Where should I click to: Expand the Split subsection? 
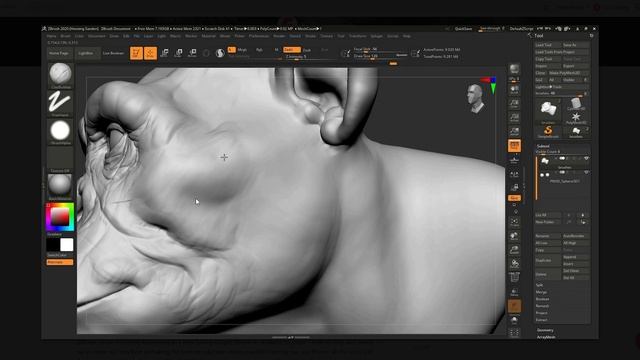click(540, 285)
